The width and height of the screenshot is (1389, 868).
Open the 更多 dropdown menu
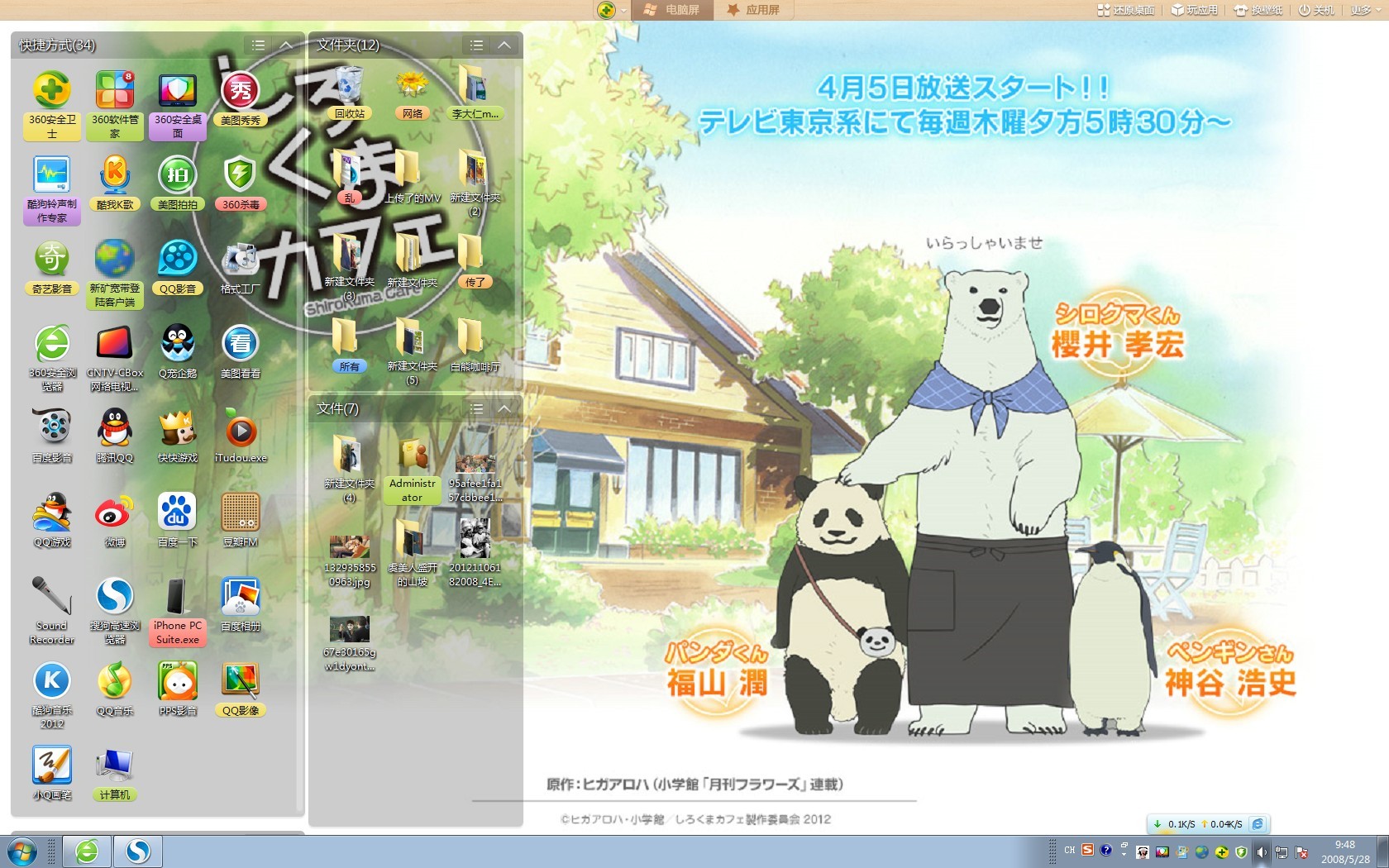[1365, 10]
